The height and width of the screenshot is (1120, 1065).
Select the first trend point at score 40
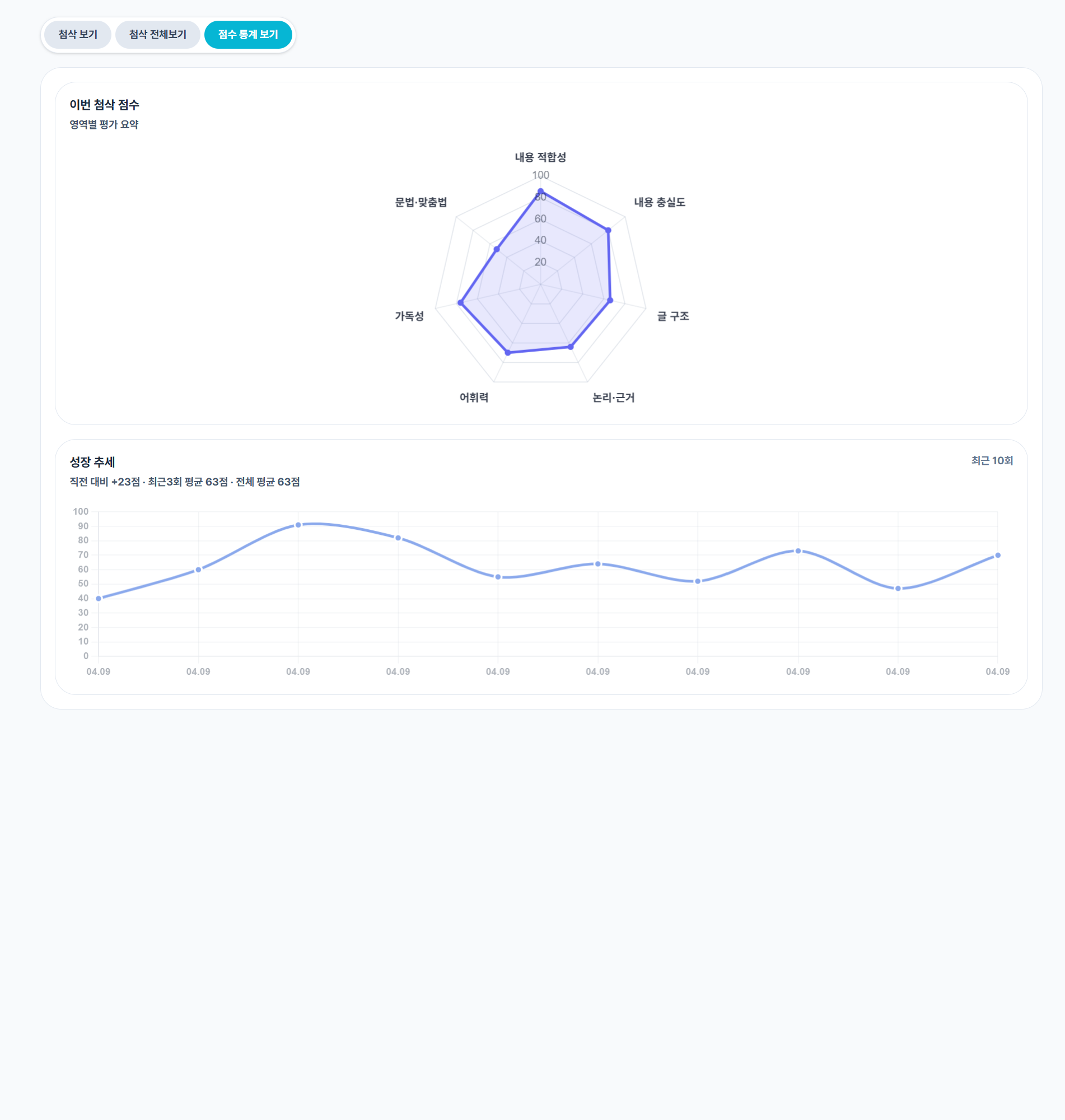[99, 598]
